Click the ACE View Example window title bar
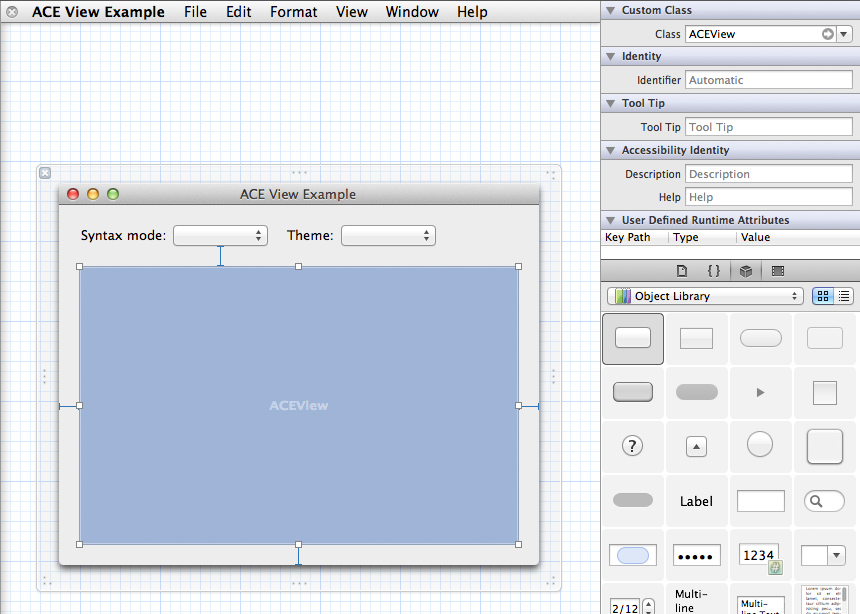This screenshot has width=860, height=614. (x=299, y=194)
